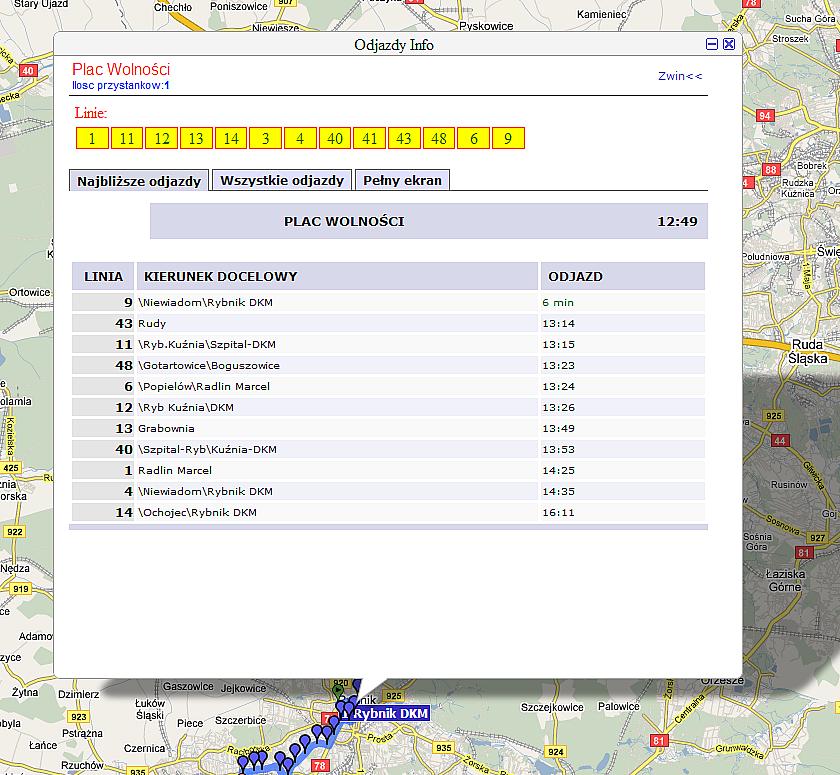This screenshot has width=840, height=775.
Task: Click the Rybnik DKM map label
Action: click(x=391, y=713)
